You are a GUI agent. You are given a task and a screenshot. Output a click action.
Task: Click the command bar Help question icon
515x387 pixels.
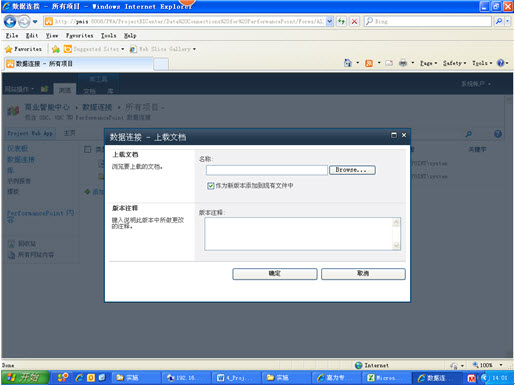point(501,63)
